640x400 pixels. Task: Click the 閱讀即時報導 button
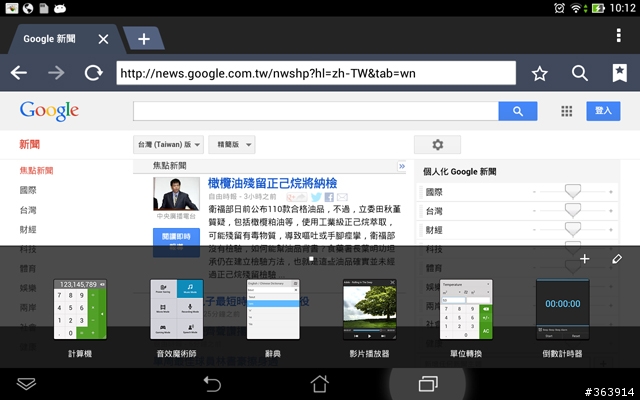tap(176, 242)
